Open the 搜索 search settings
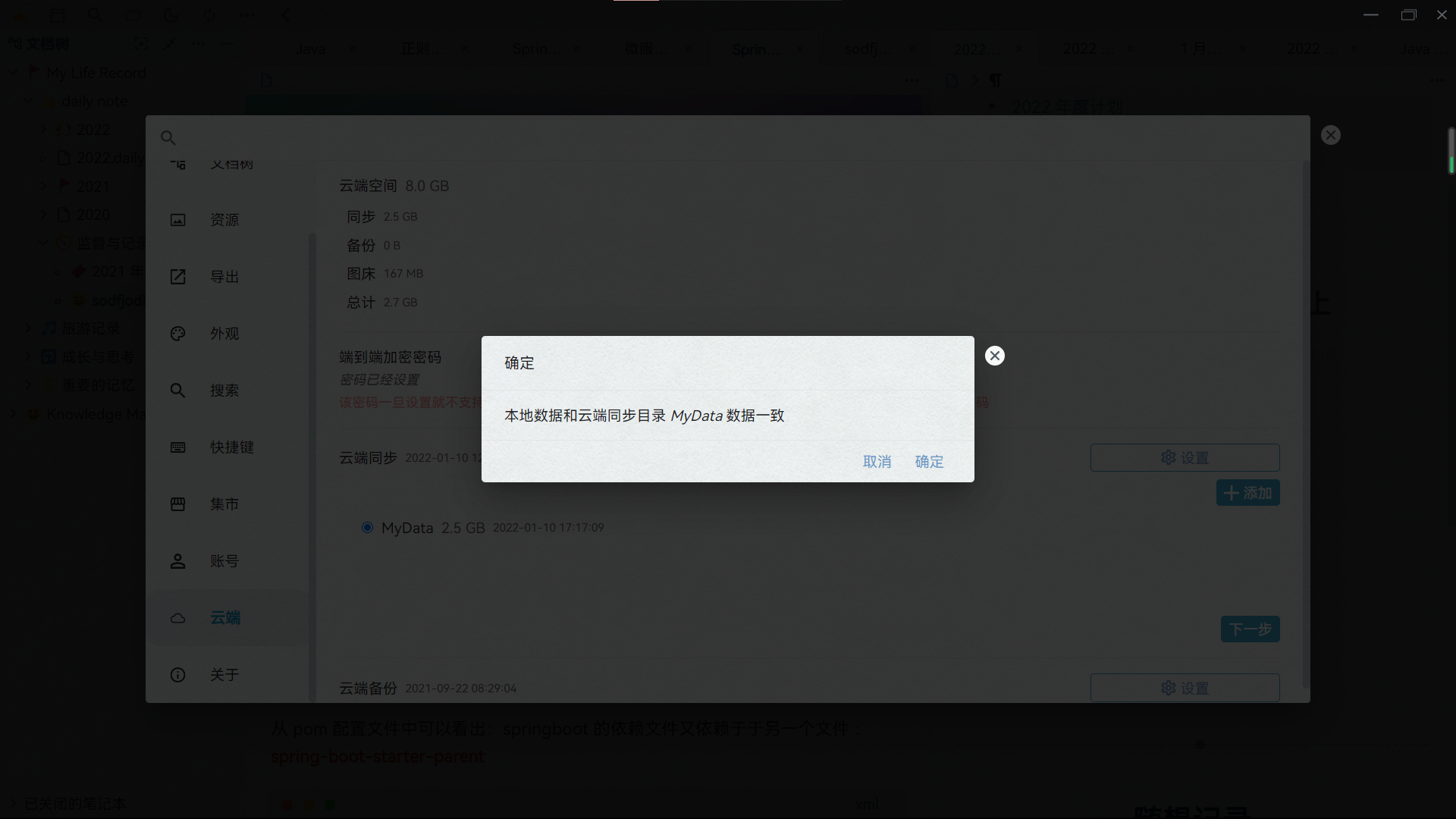 click(224, 391)
